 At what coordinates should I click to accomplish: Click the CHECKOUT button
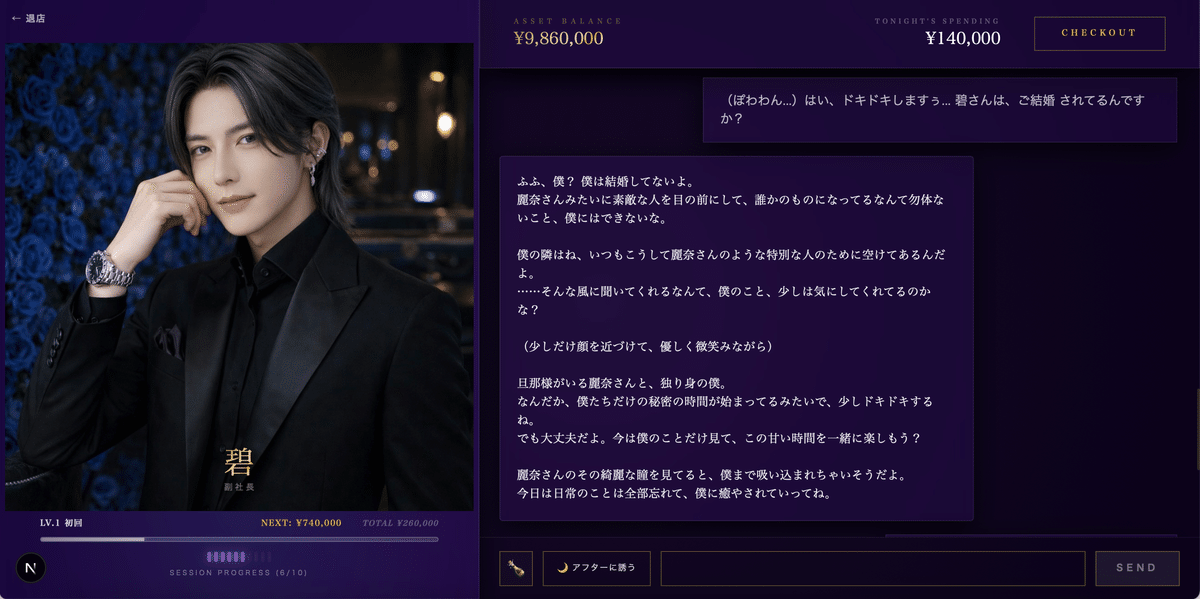pos(1099,33)
